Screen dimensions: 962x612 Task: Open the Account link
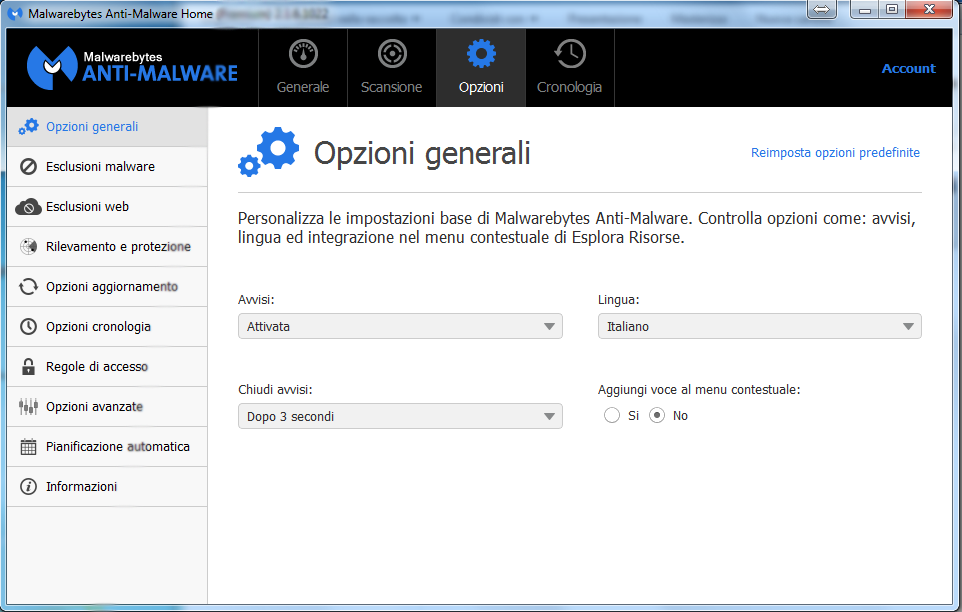click(909, 69)
